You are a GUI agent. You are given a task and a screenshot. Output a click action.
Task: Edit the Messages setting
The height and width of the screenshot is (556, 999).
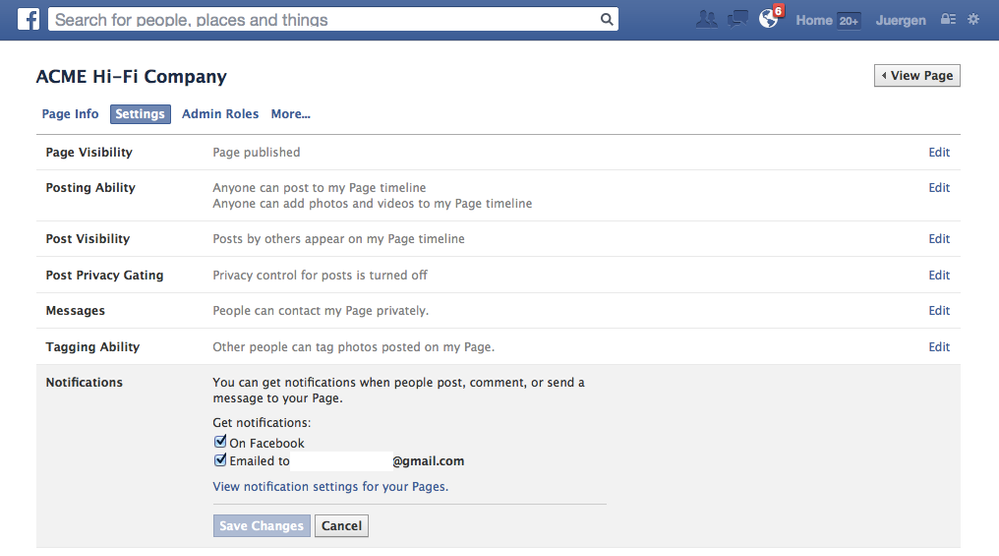click(939, 311)
